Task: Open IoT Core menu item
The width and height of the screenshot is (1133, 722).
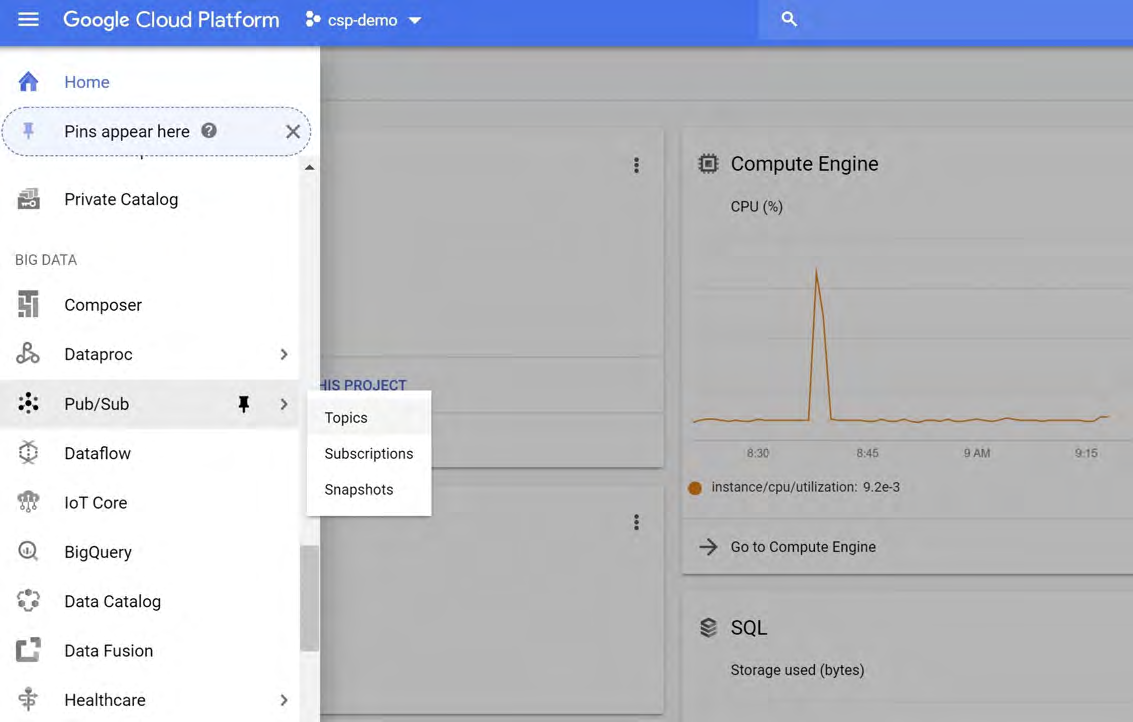Action: [95, 502]
